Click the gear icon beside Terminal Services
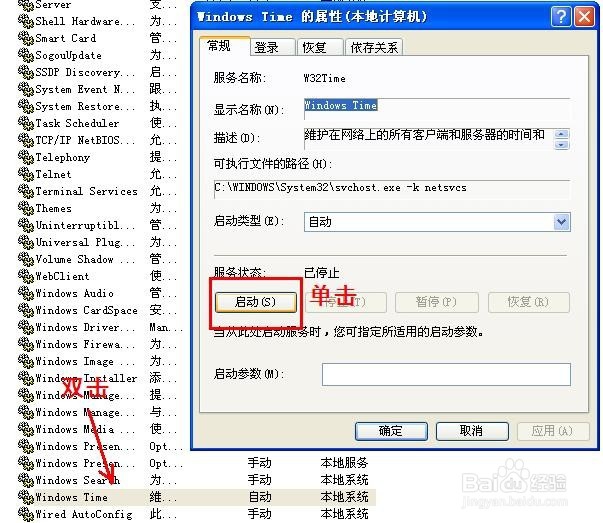Viewport: 603px width, 523px height. (x=26, y=191)
